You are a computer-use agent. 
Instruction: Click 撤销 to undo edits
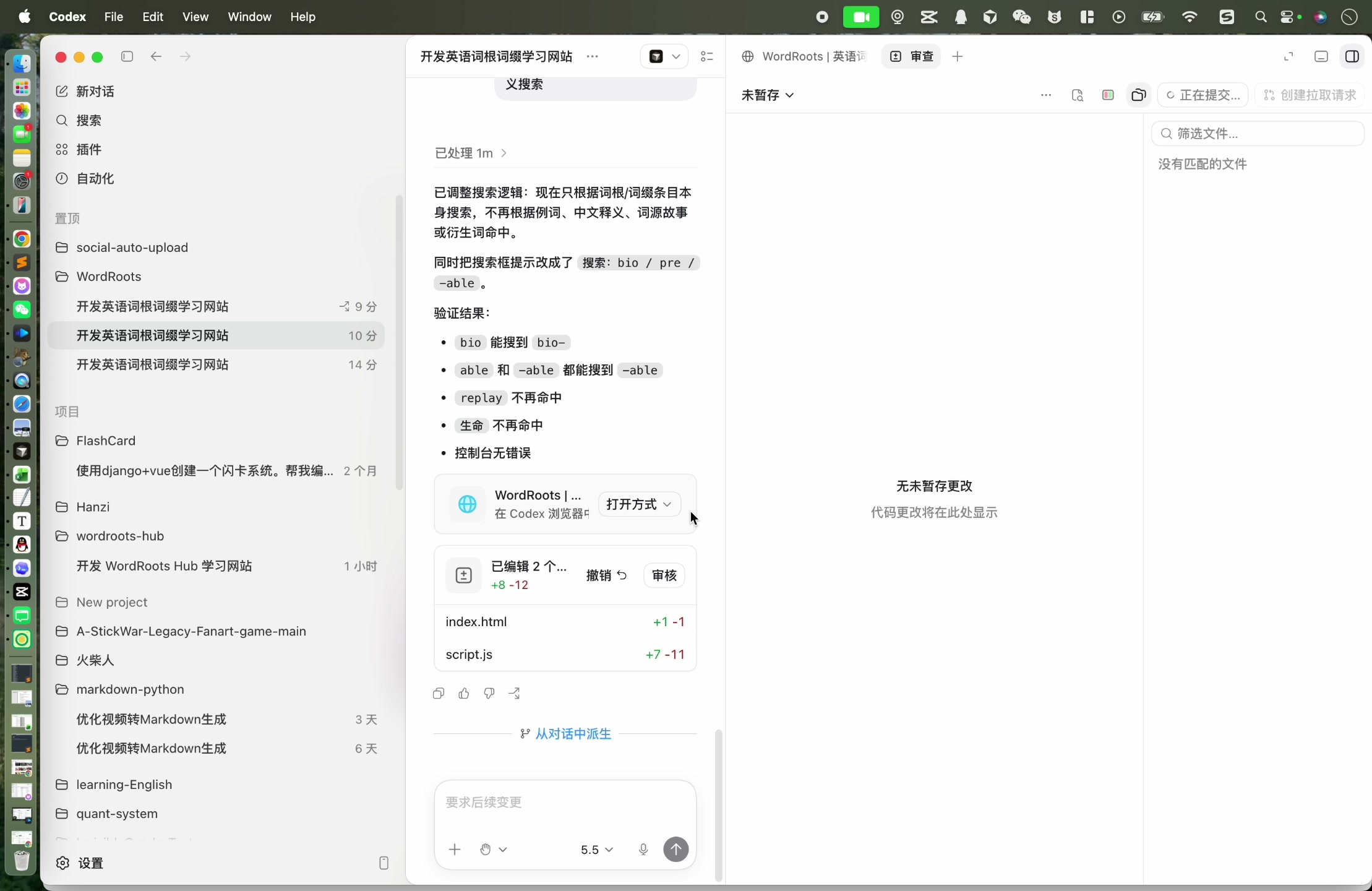pyautogui.click(x=606, y=575)
